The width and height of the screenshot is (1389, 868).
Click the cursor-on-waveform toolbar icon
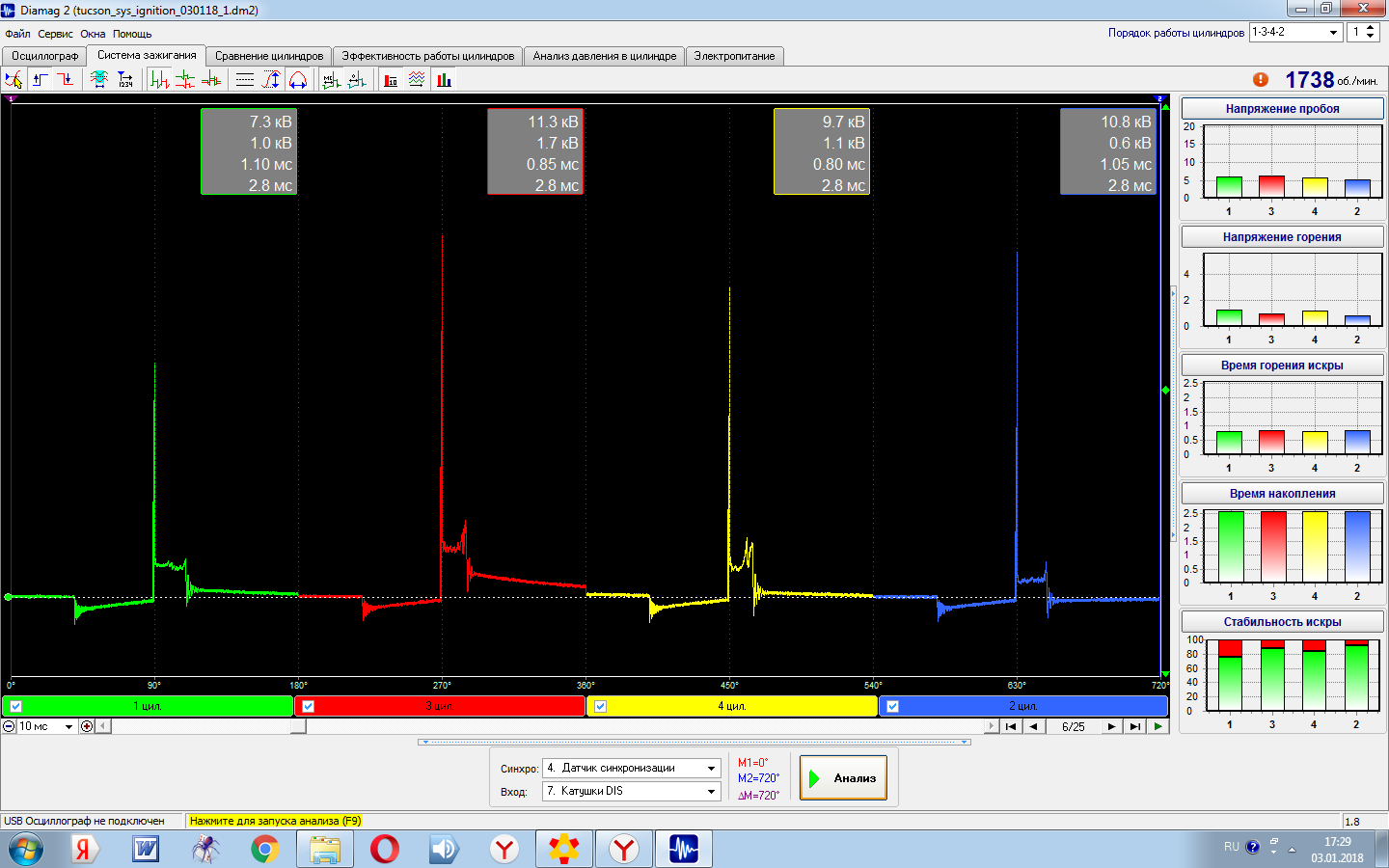[14, 80]
